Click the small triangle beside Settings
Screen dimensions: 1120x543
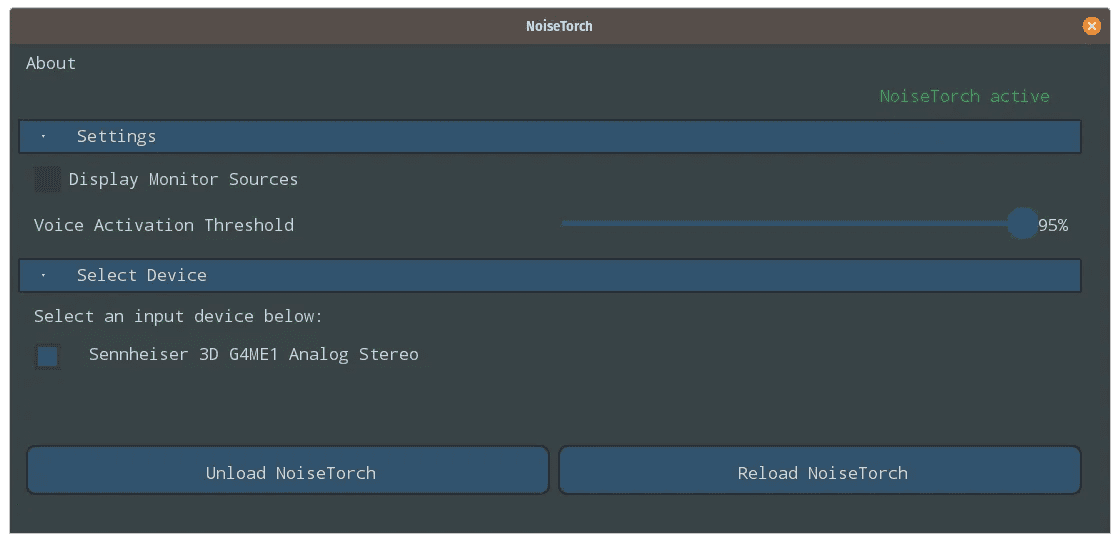pos(44,136)
